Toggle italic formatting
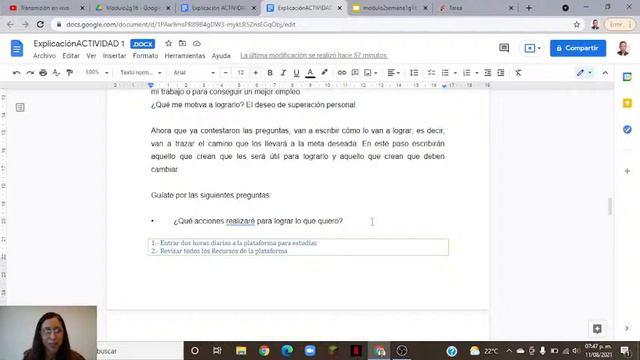 [x=283, y=73]
